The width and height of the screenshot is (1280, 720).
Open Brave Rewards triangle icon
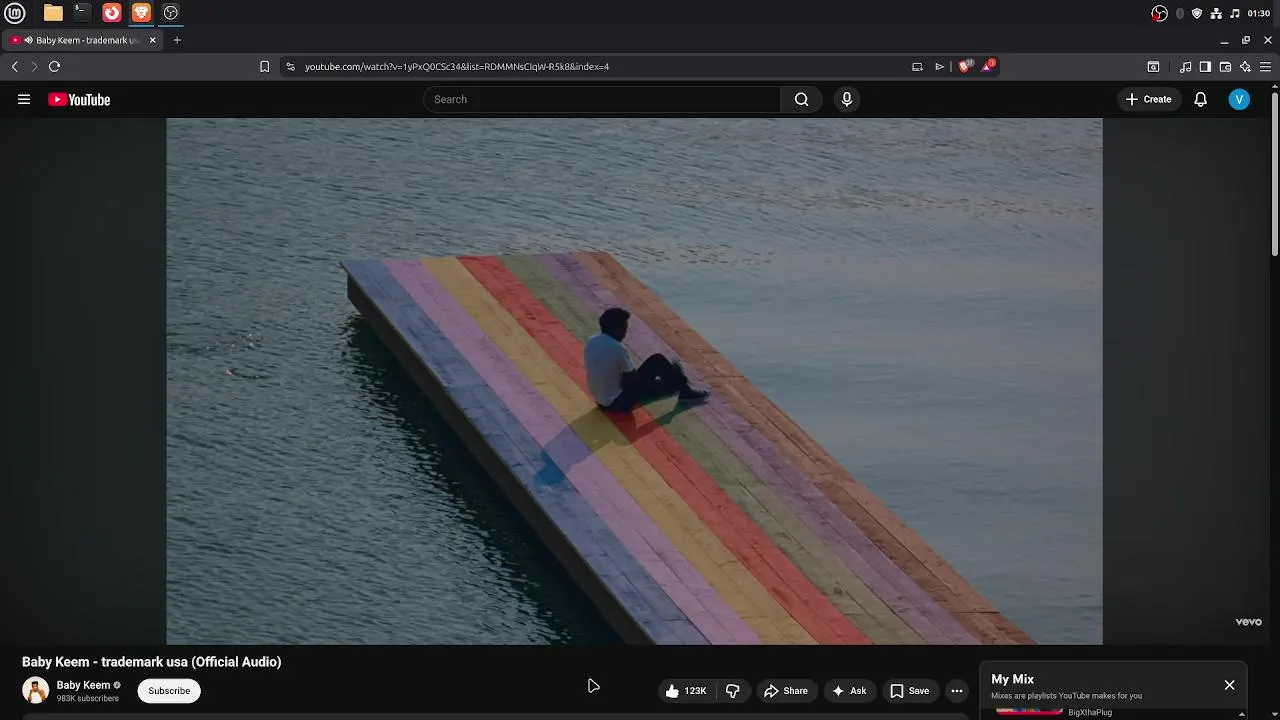[987, 66]
